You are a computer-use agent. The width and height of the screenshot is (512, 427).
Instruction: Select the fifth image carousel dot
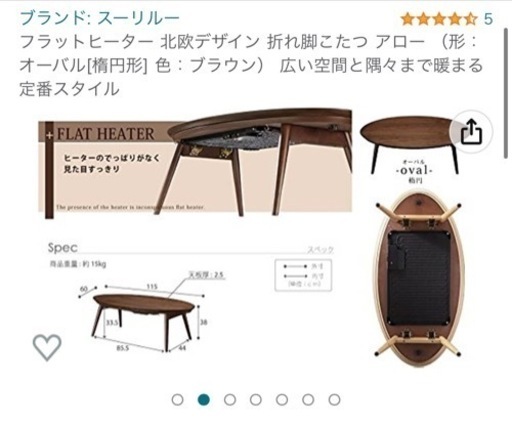[x=282, y=399]
